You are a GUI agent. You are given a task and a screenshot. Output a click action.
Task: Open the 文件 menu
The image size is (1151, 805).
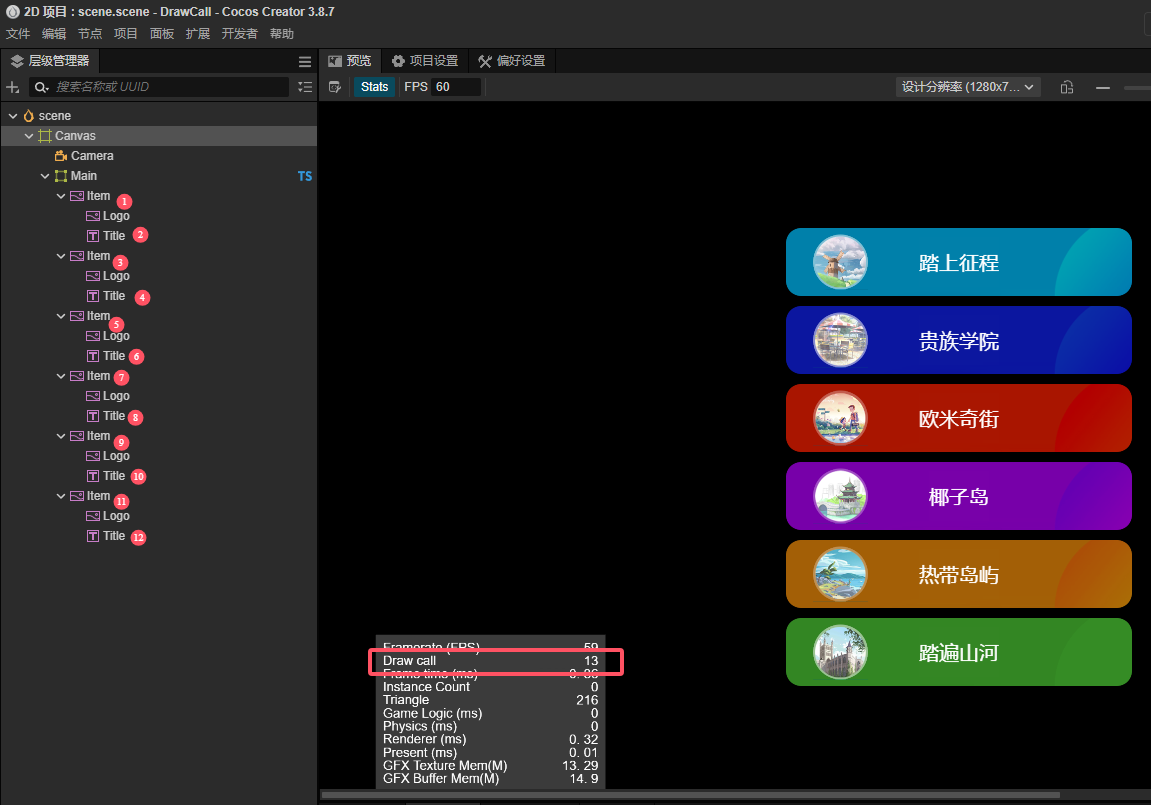18,34
